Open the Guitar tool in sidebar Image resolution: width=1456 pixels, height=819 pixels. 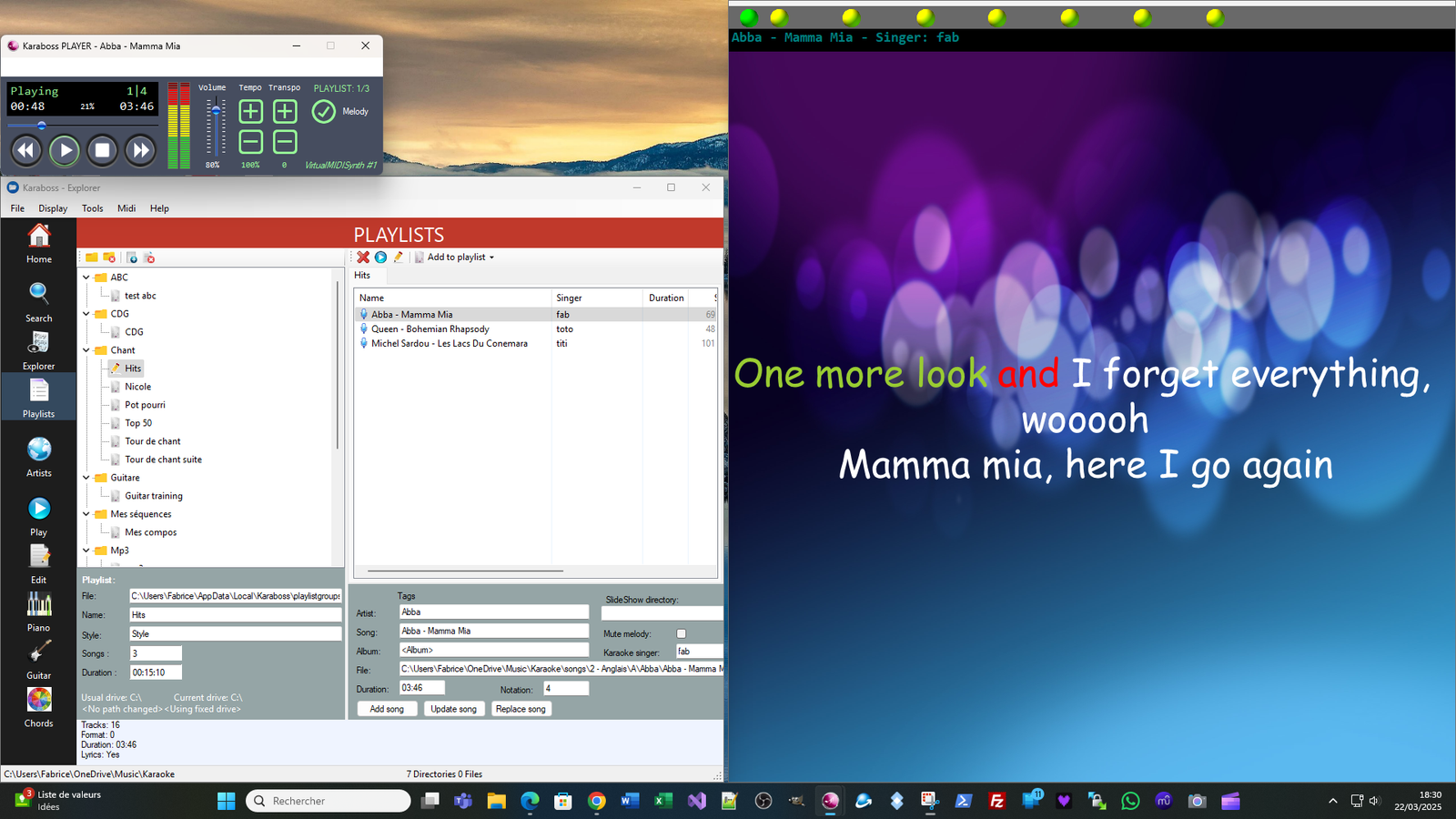pyautogui.click(x=38, y=659)
